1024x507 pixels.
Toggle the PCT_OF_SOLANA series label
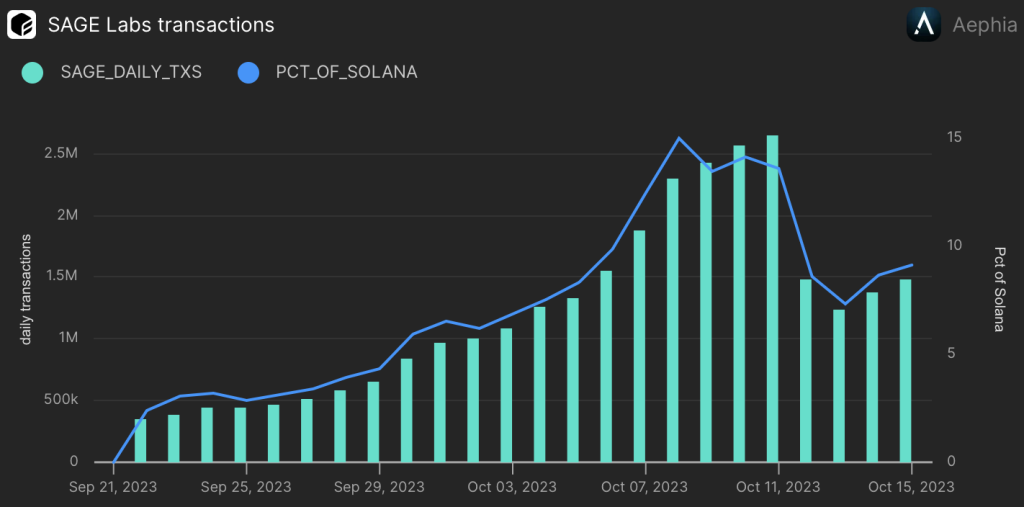346,72
